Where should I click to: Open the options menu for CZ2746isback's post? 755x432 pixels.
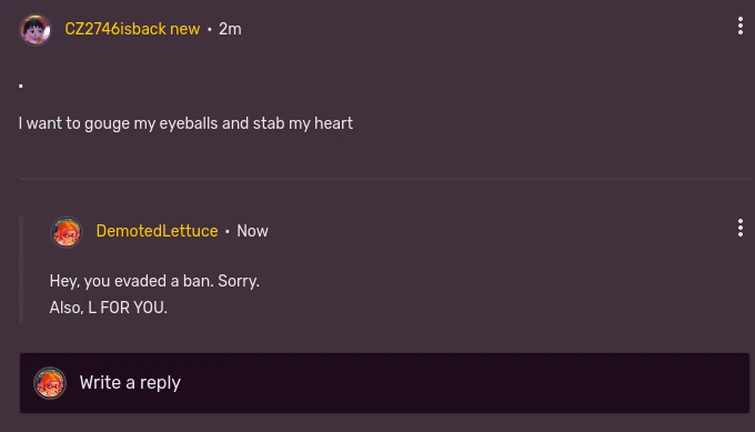point(740,27)
